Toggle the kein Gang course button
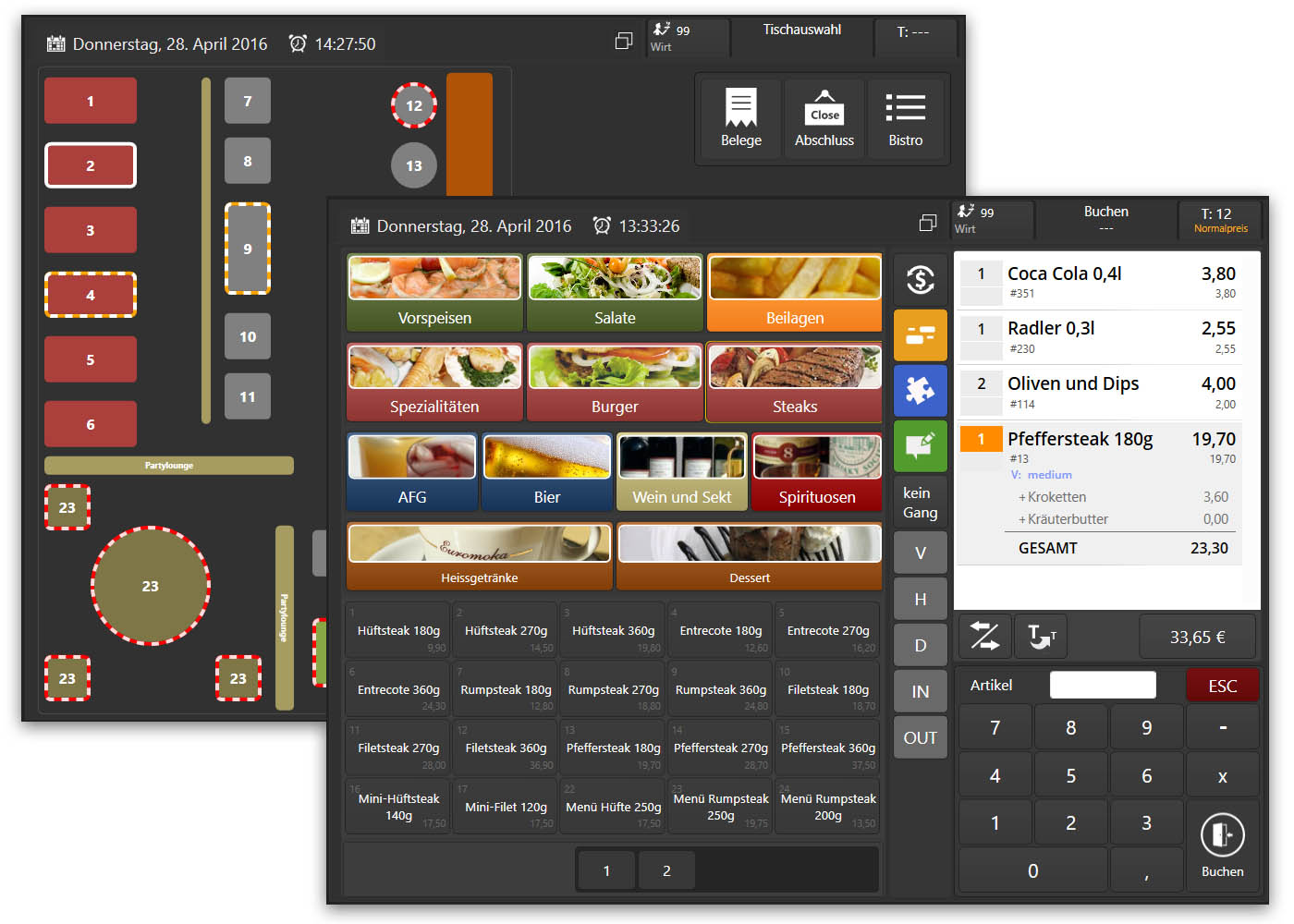This screenshot has height=924, width=1294. [920, 503]
